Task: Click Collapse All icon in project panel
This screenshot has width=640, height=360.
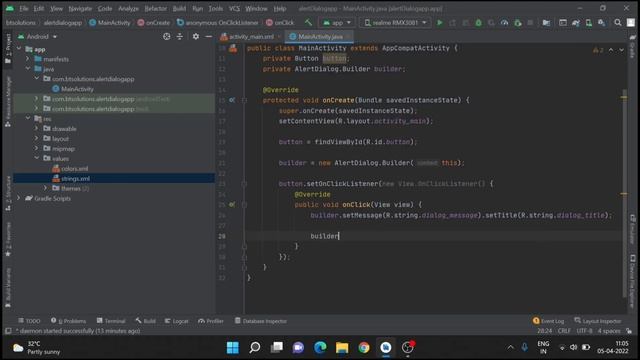Action: 180,37
